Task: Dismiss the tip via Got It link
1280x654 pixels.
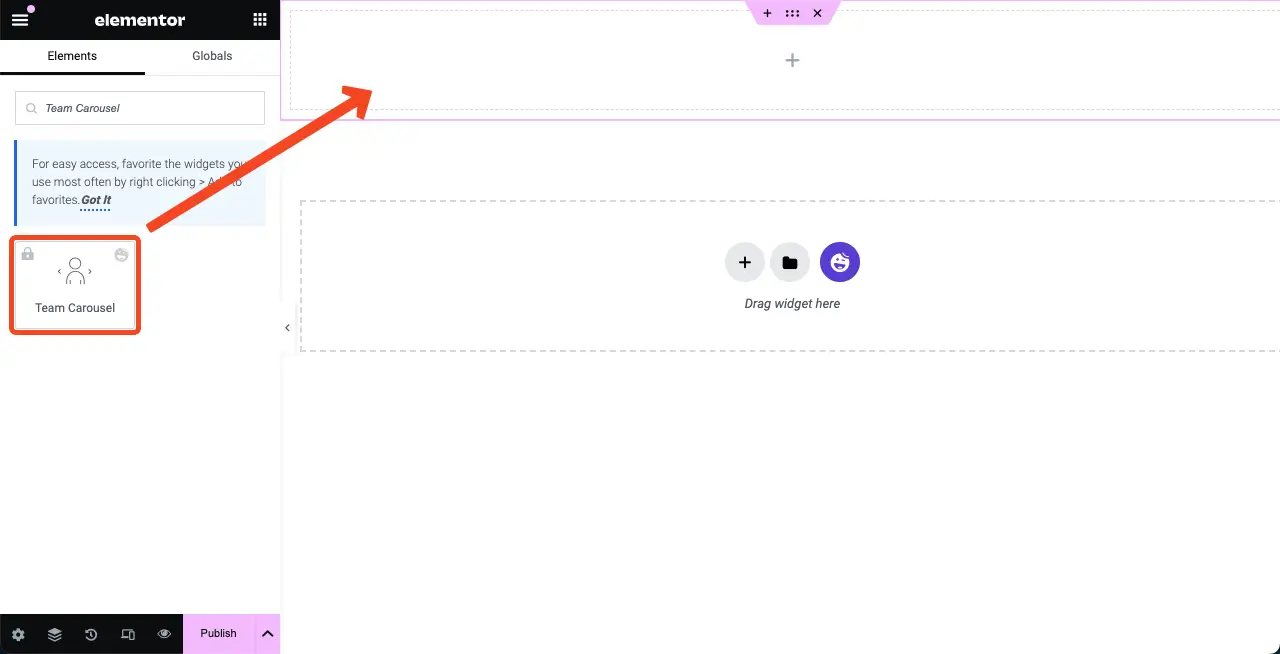Action: 96,200
